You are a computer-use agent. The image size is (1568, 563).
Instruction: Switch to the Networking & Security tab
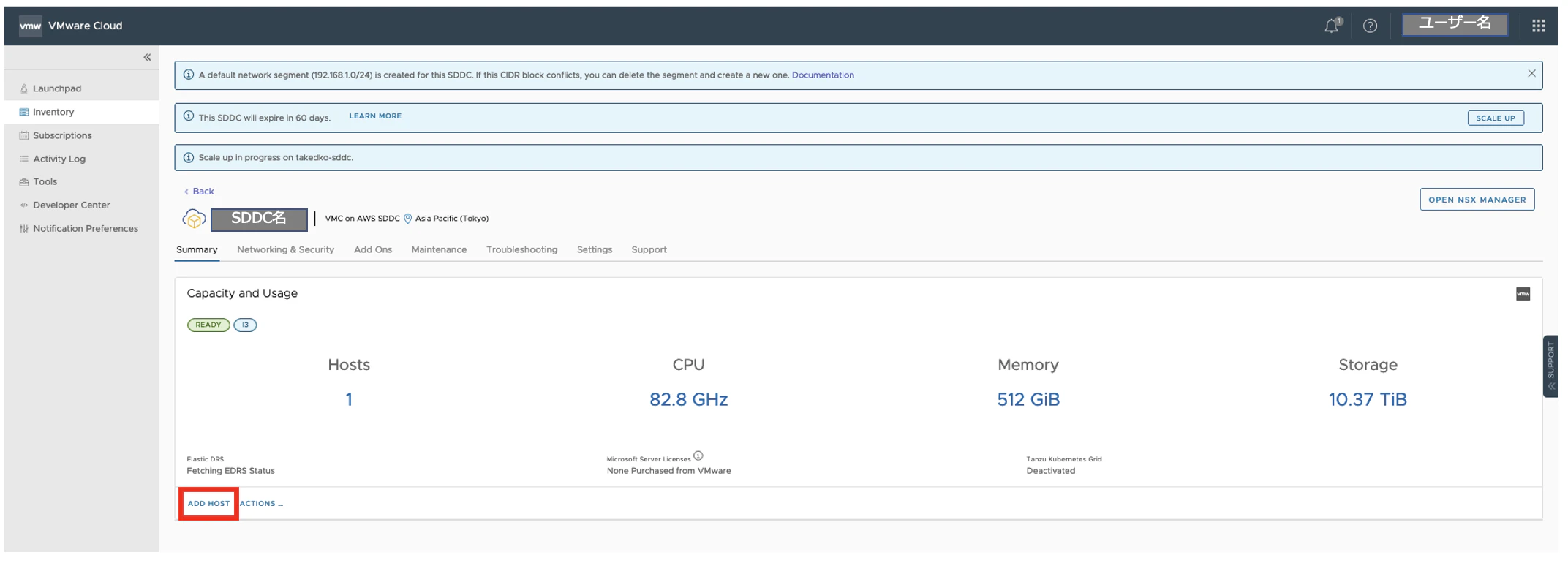[x=285, y=250]
